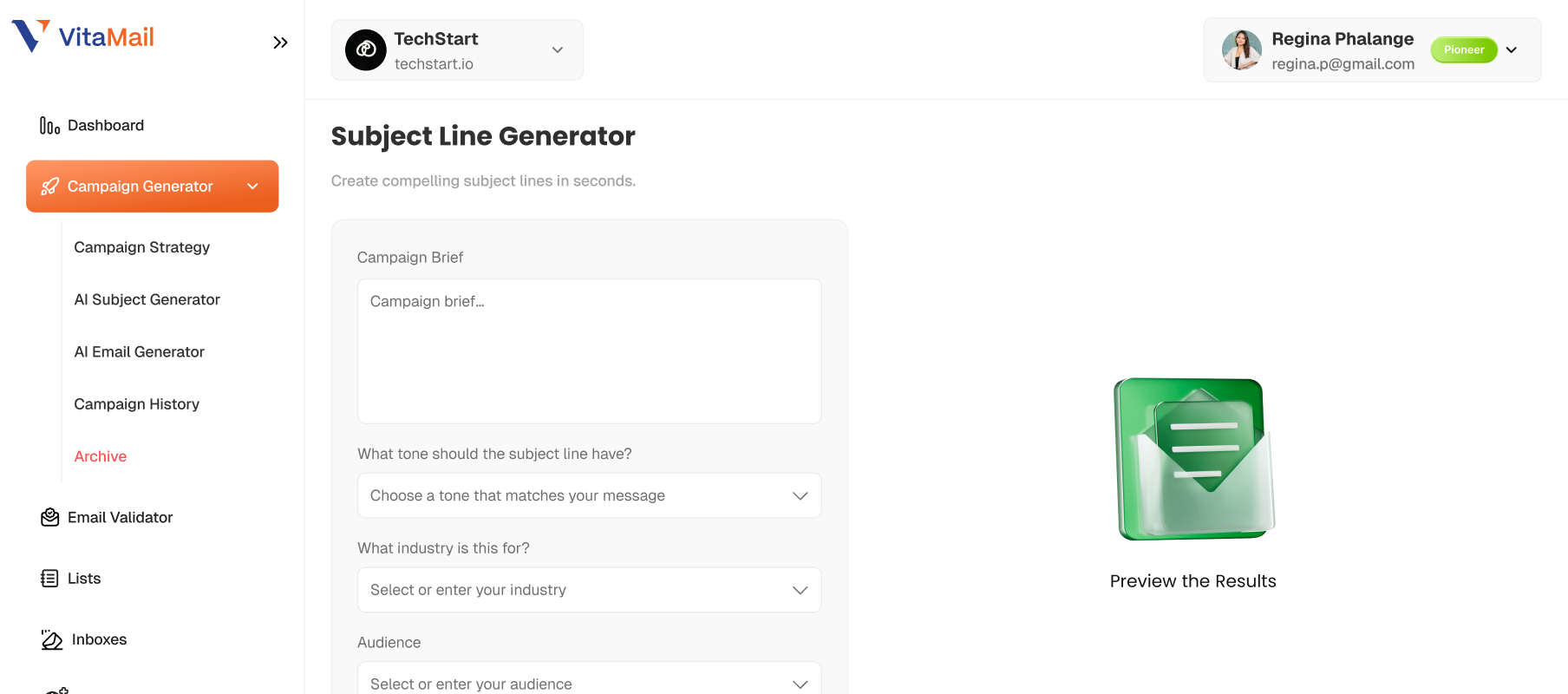Click the Email Validator envelope icon
This screenshot has width=1568, height=694.
point(50,518)
